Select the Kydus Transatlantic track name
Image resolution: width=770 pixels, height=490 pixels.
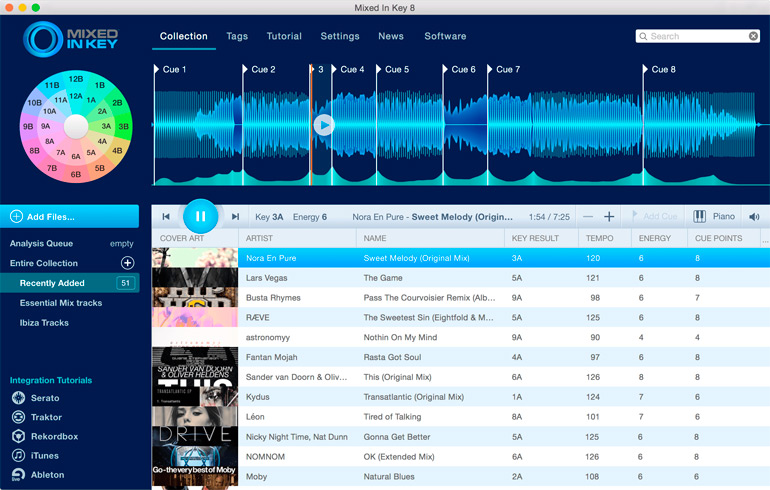[x=413, y=397]
